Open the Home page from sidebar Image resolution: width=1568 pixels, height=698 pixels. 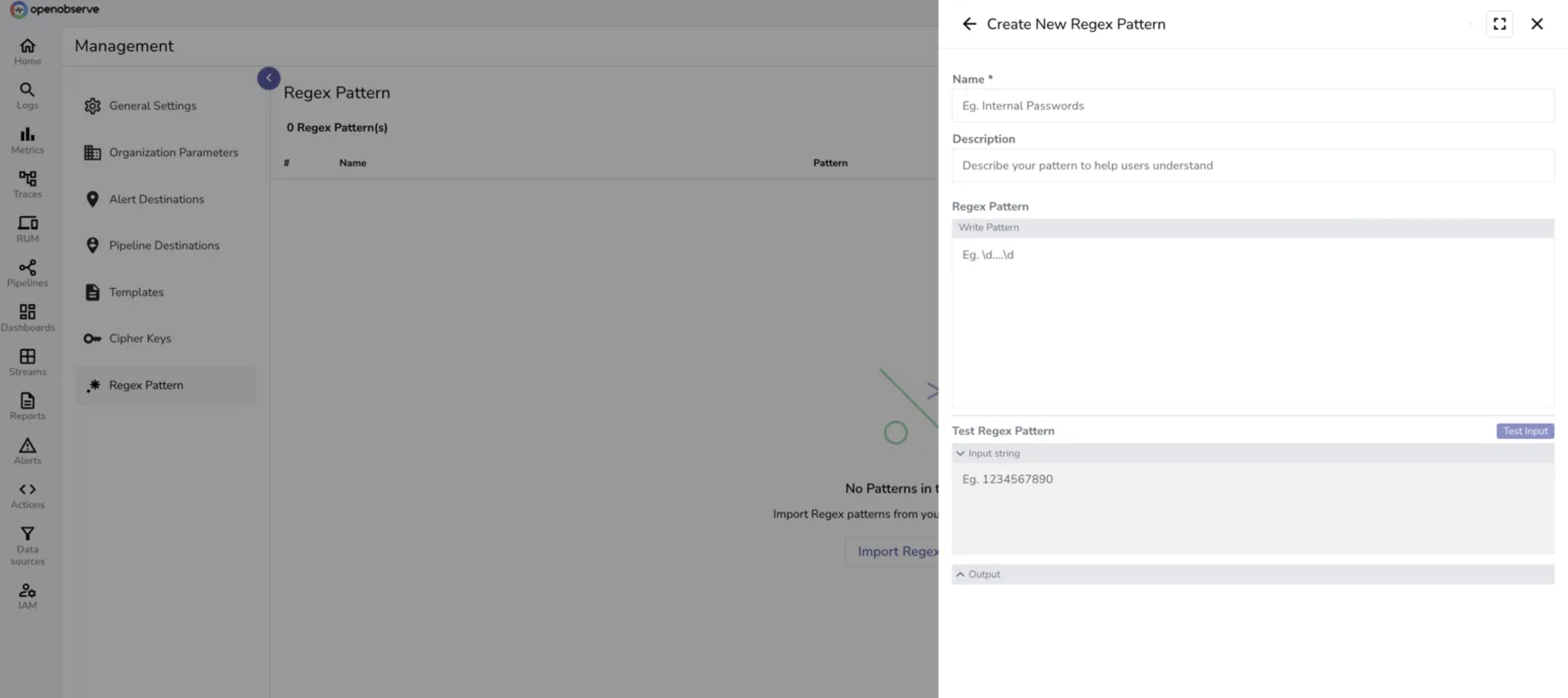tap(28, 51)
